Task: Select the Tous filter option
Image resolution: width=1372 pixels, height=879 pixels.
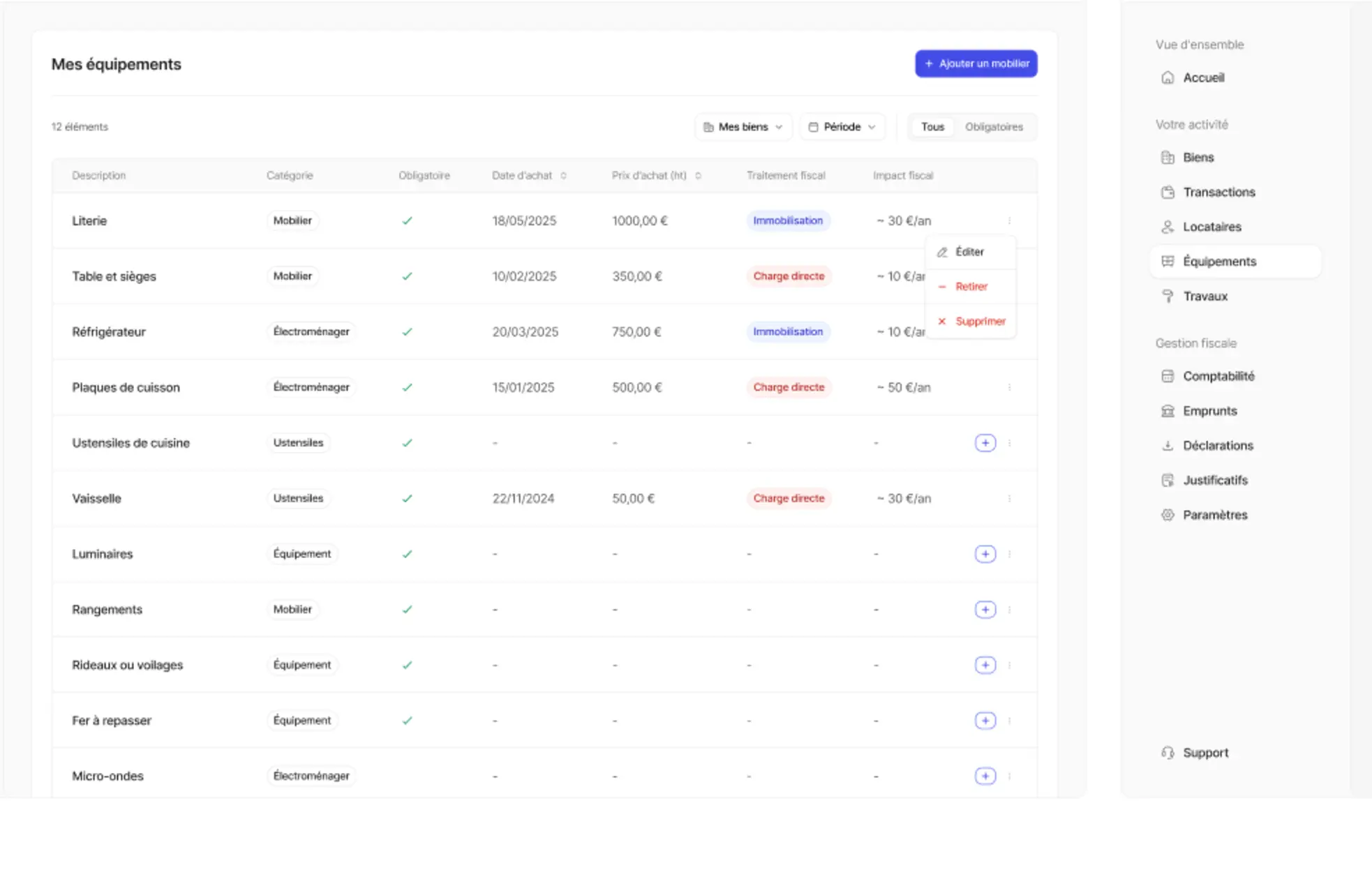Action: (932, 127)
